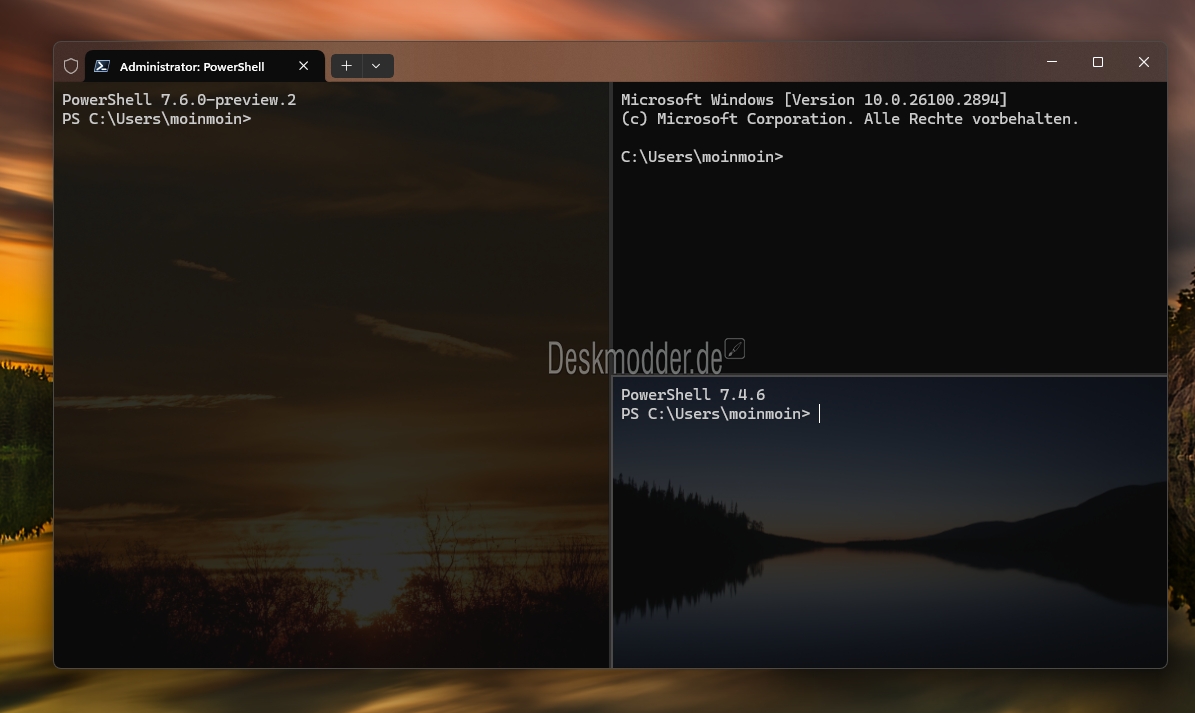Image resolution: width=1195 pixels, height=713 pixels.
Task: Close the Administrator: PowerShell tab
Action: (303, 66)
